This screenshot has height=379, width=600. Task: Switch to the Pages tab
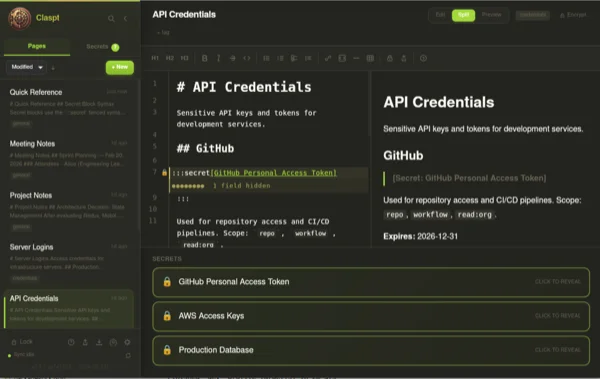37,46
